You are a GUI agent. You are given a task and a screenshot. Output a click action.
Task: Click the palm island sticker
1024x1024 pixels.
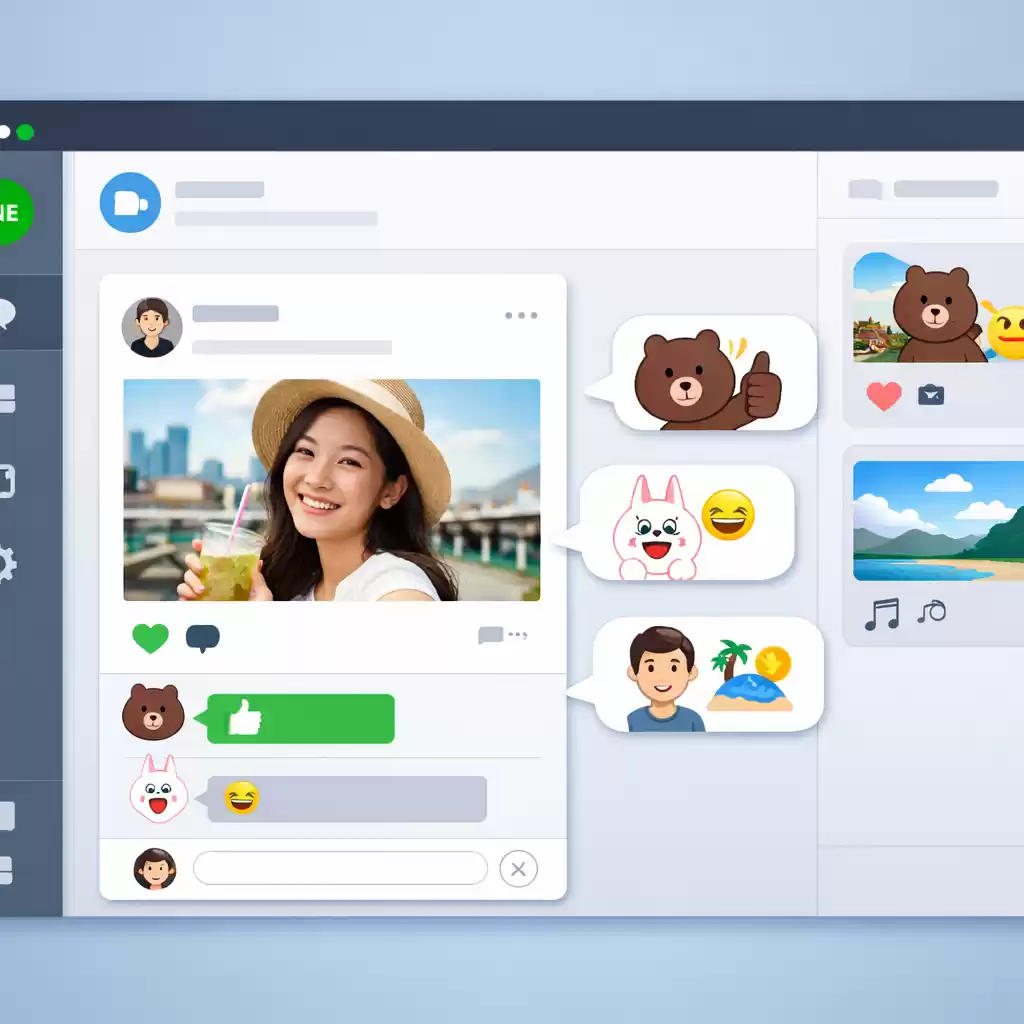coord(751,676)
